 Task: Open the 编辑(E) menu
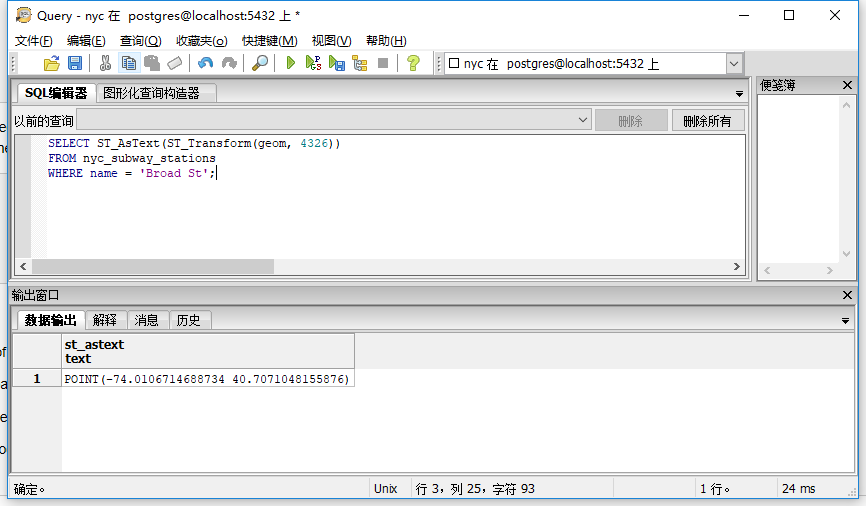coord(86,41)
